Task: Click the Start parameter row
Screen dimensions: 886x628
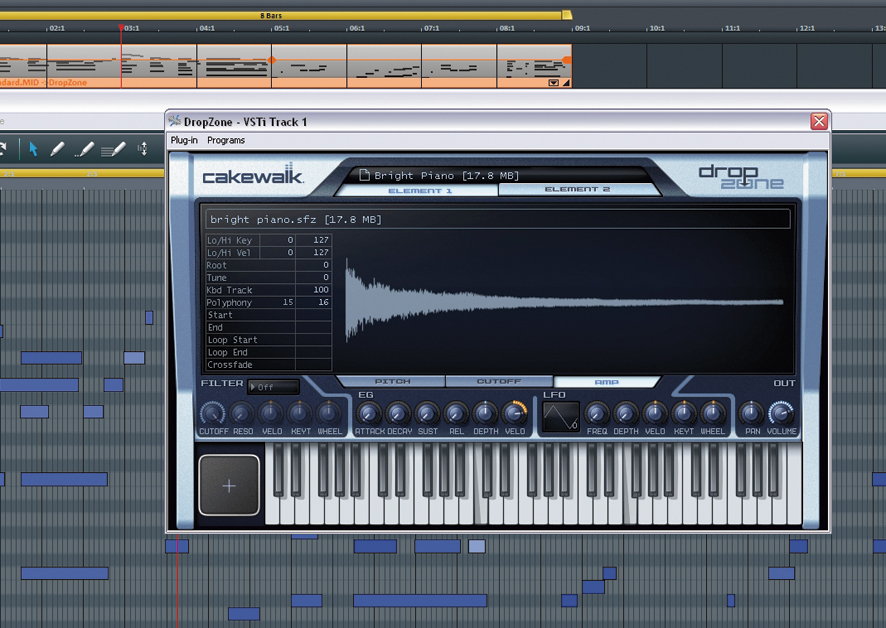Action: pos(268,315)
